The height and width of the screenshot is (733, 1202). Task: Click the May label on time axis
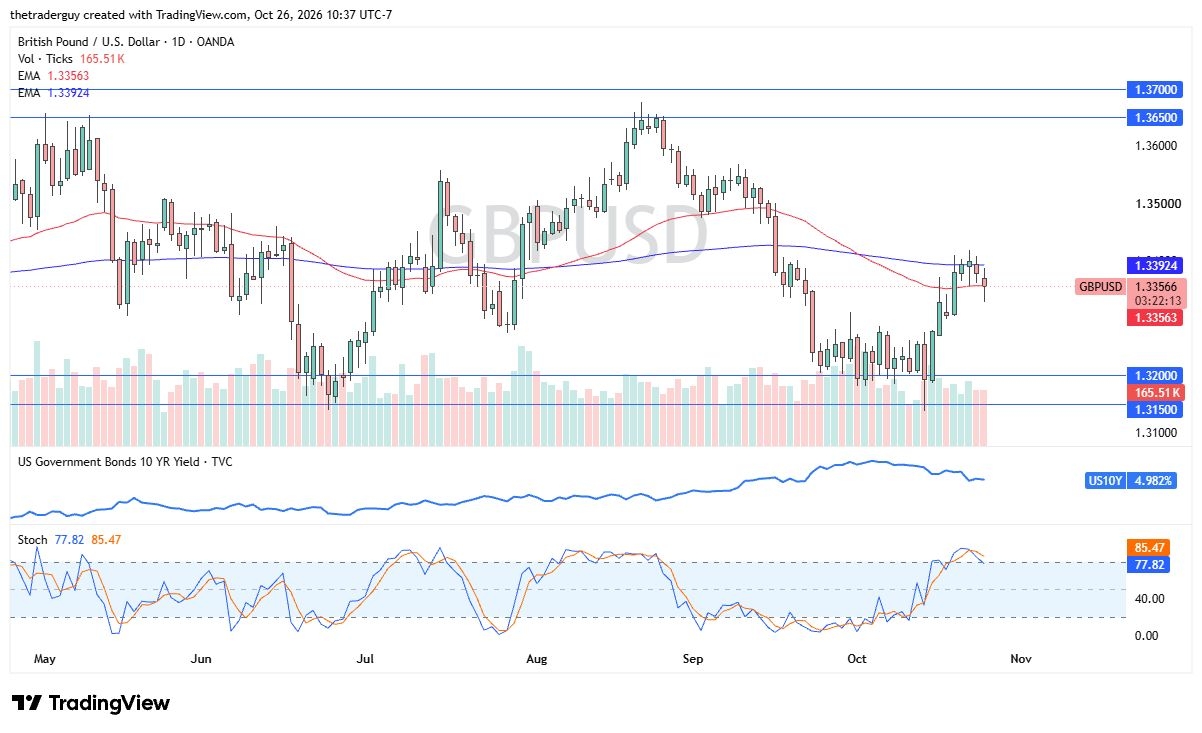[x=45, y=659]
